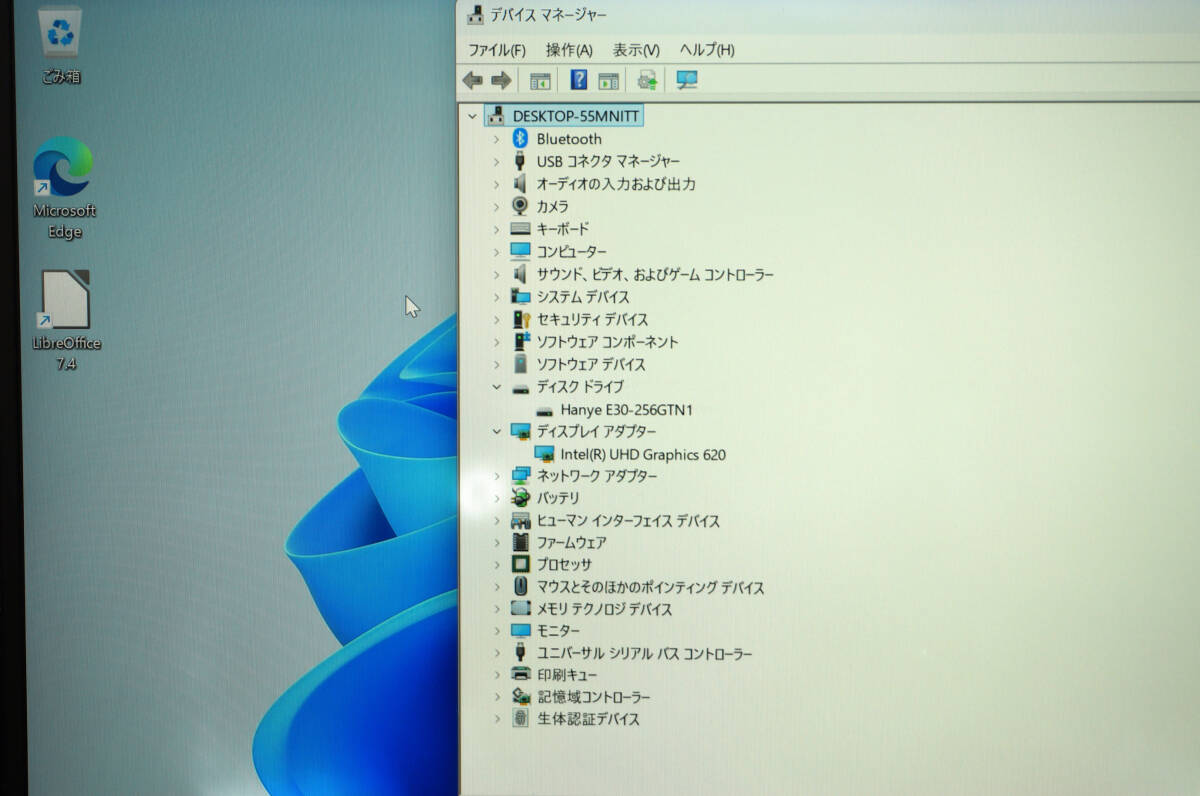Select the ファームウェア row label
This screenshot has width=1200, height=796.
pos(571,542)
